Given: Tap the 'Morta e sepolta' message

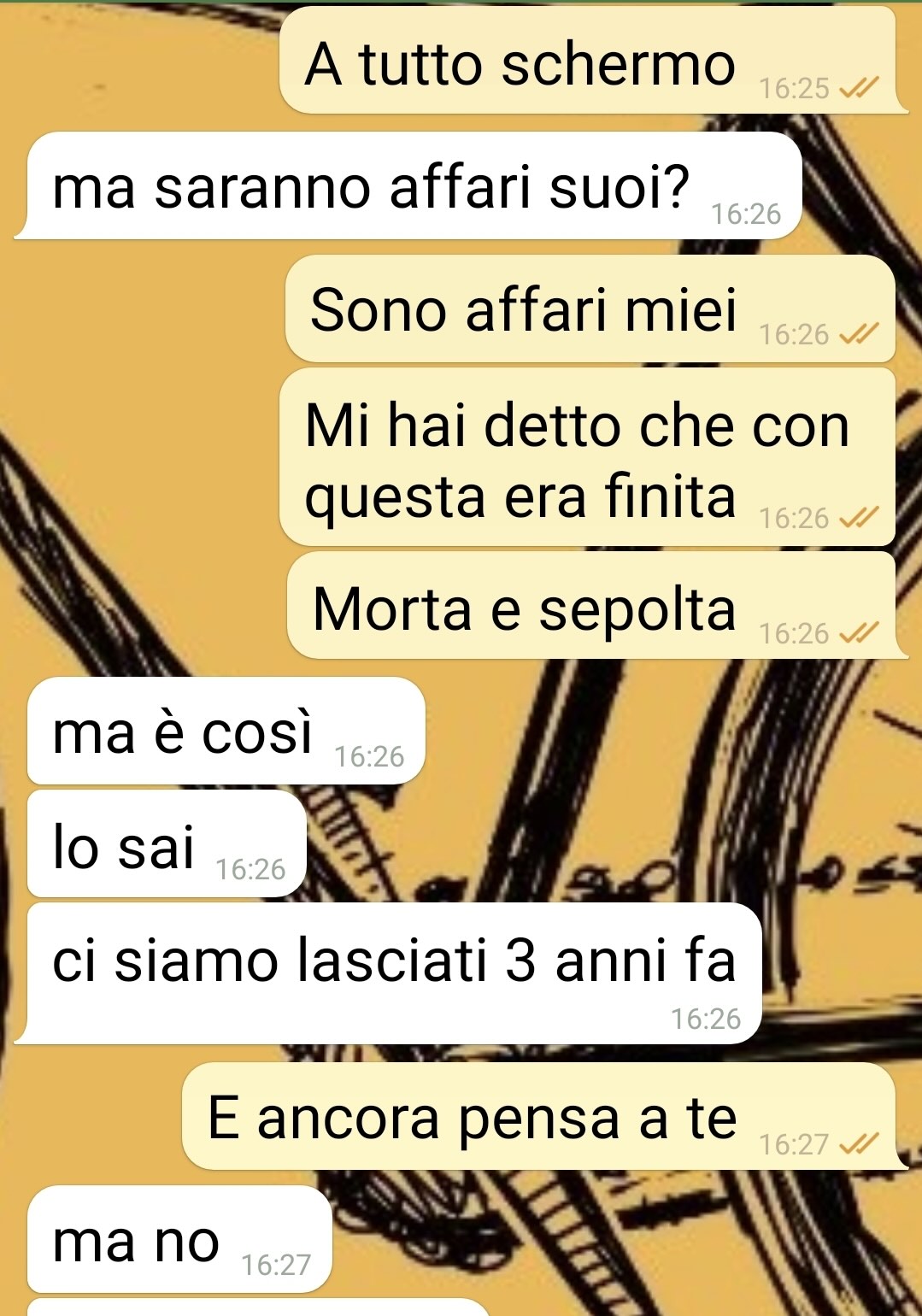Looking at the screenshot, I should (x=592, y=605).
